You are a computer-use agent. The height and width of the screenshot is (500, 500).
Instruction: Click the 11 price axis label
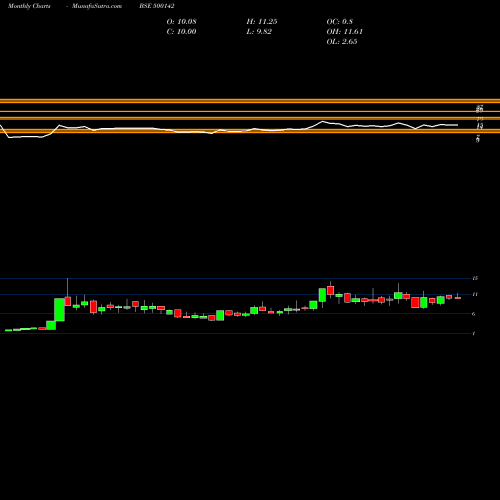click(x=475, y=294)
